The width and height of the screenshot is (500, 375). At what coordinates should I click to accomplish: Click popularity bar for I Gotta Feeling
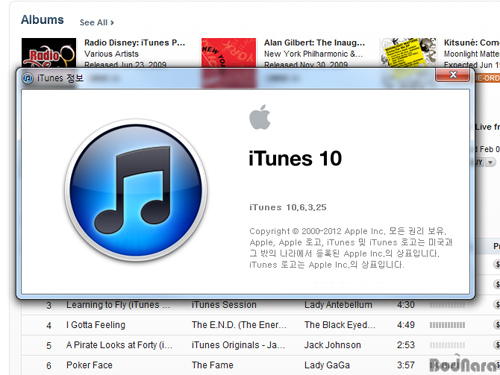coord(447,325)
